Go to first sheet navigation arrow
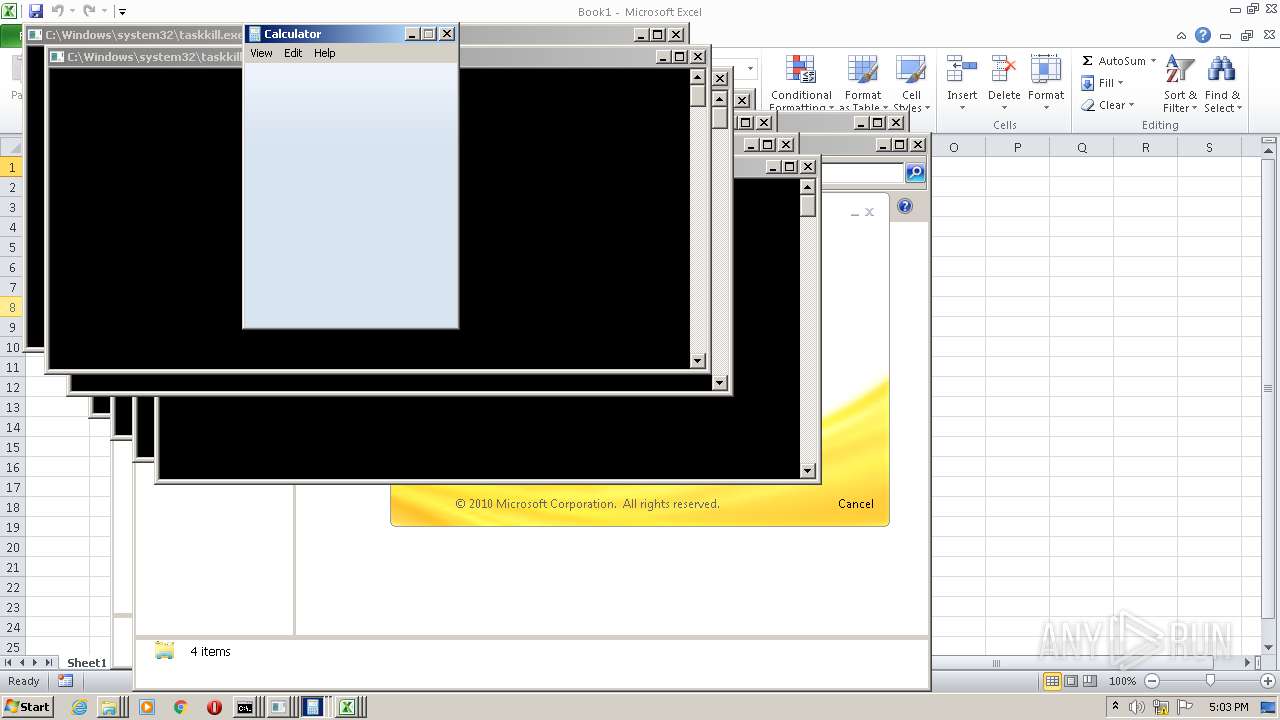This screenshot has height=720, width=1280. (x=9, y=662)
